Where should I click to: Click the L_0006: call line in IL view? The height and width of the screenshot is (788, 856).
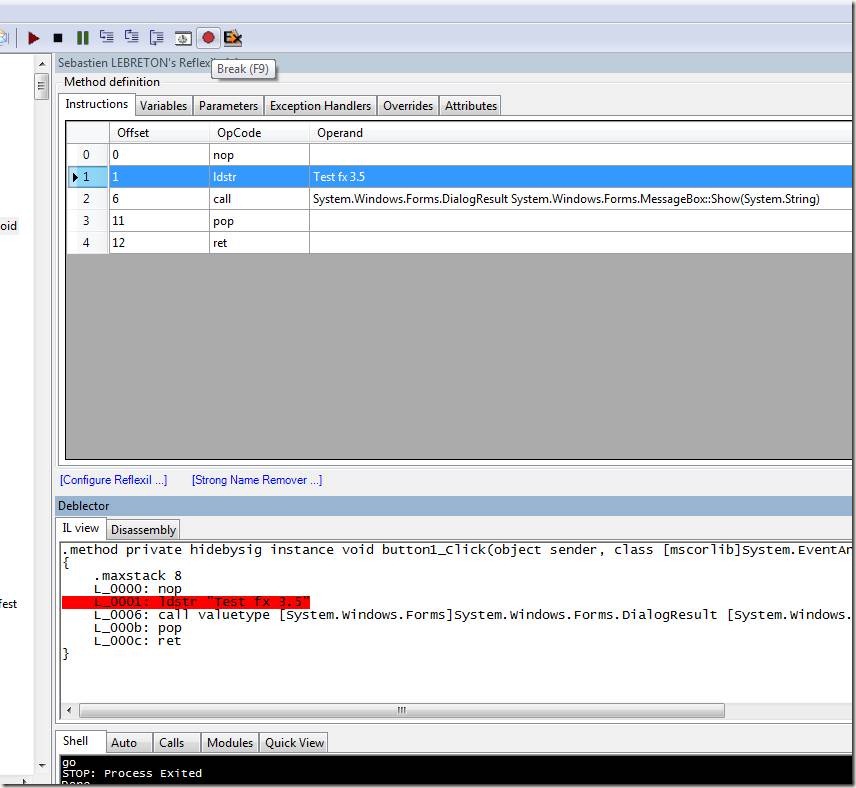472,615
